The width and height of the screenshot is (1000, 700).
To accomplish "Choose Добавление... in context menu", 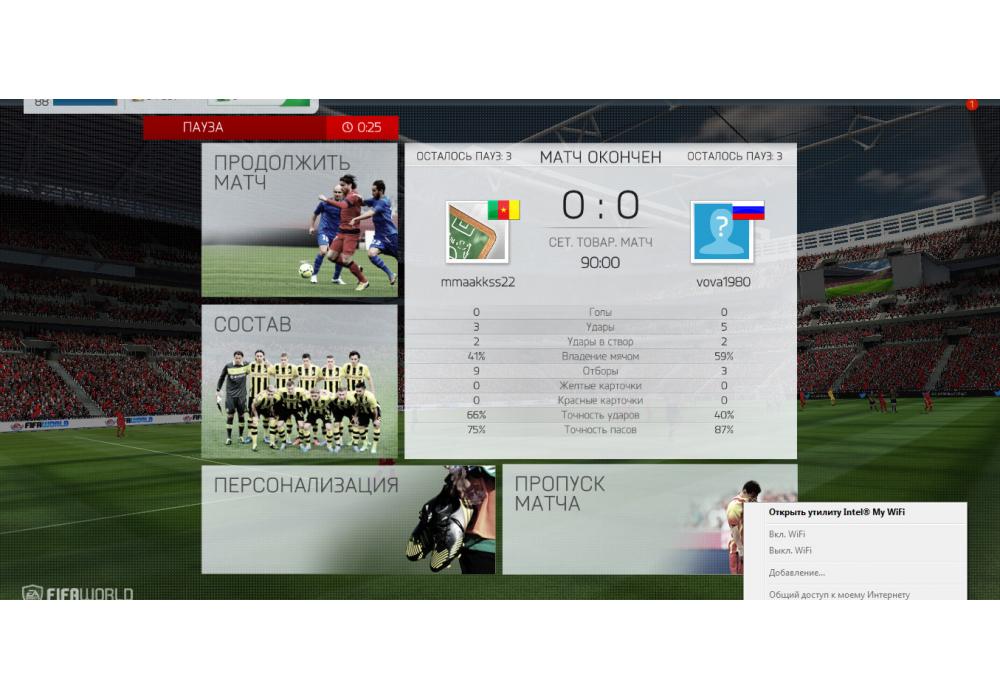I will (x=797, y=572).
